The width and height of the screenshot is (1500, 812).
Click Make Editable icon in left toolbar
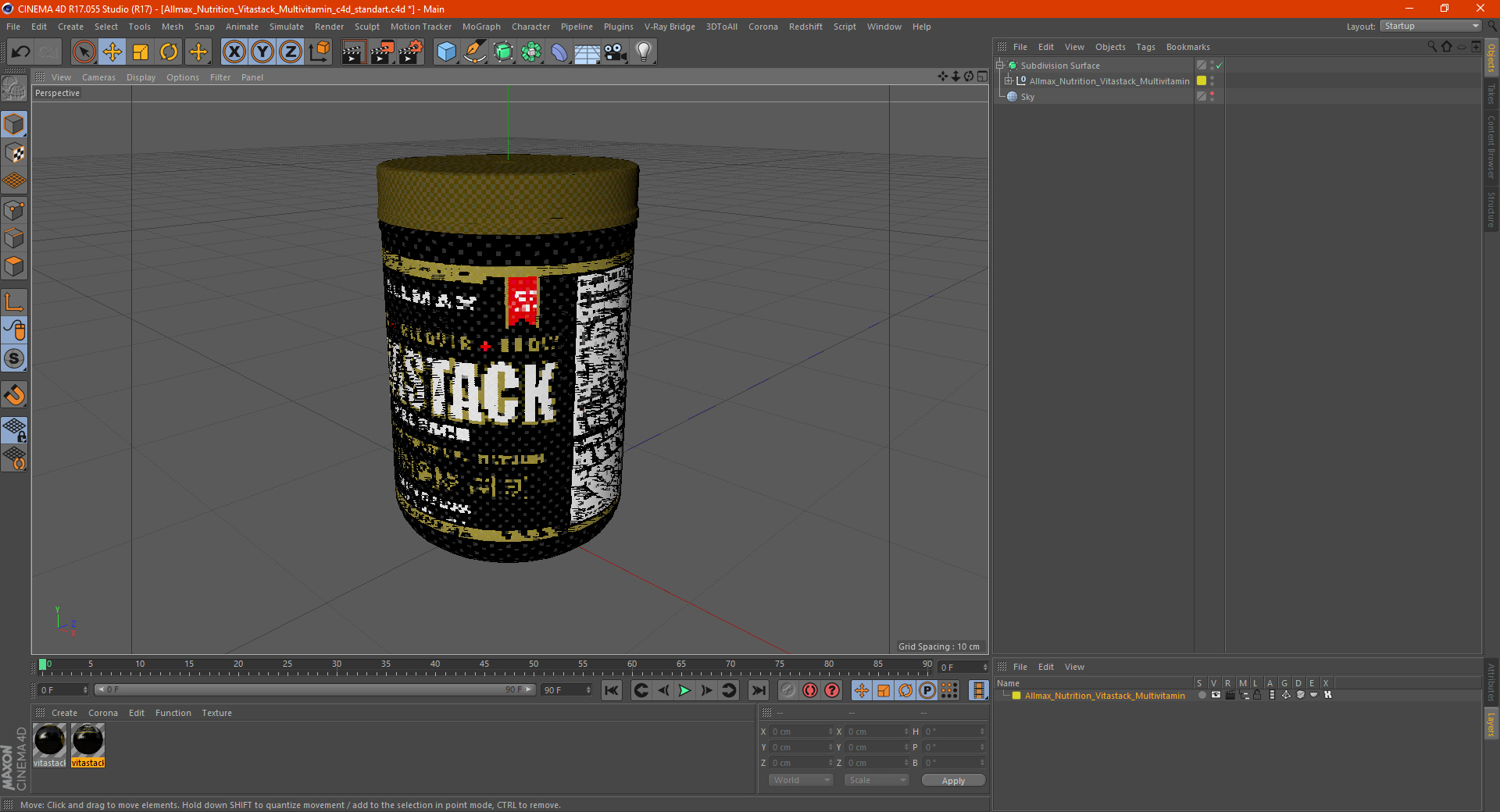[x=14, y=89]
